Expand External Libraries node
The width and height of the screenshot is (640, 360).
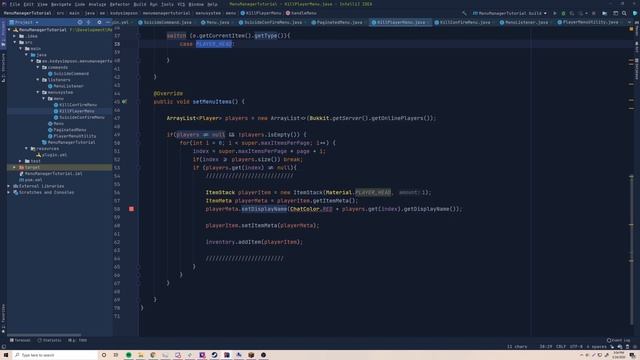9,186
